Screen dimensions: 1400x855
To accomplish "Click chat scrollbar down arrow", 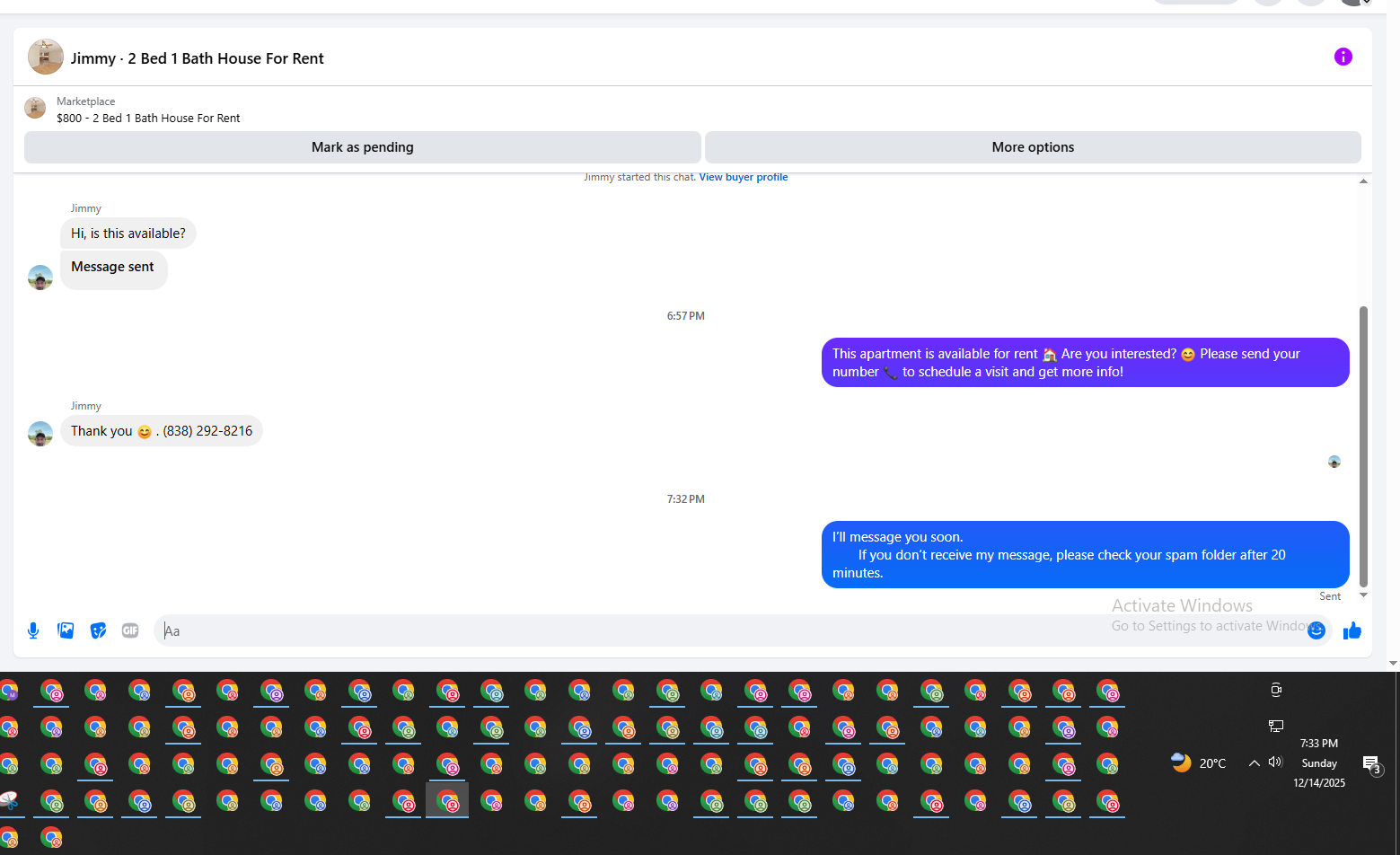I will [x=1363, y=595].
